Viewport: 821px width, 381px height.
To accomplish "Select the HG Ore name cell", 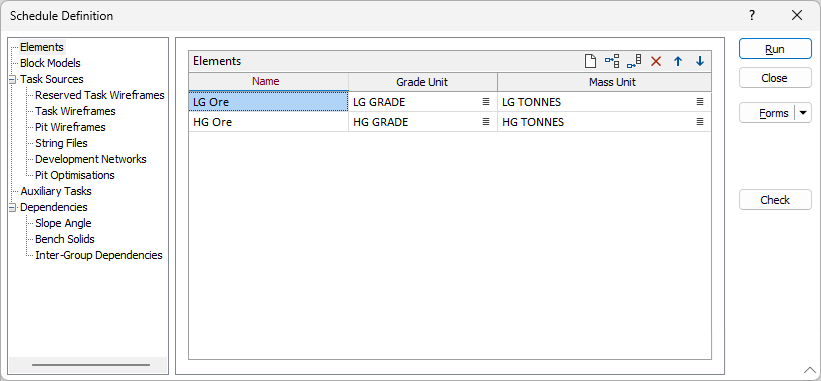I will click(x=269, y=122).
